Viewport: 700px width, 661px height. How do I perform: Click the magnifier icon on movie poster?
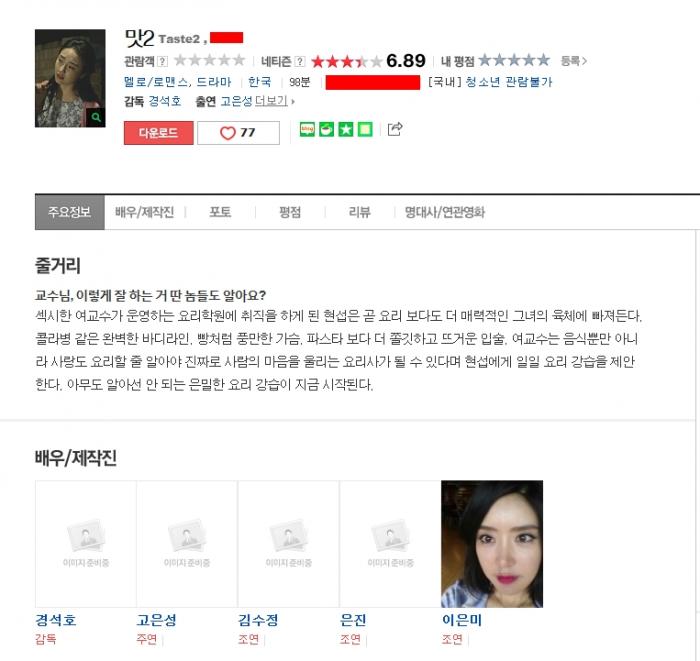click(x=96, y=117)
